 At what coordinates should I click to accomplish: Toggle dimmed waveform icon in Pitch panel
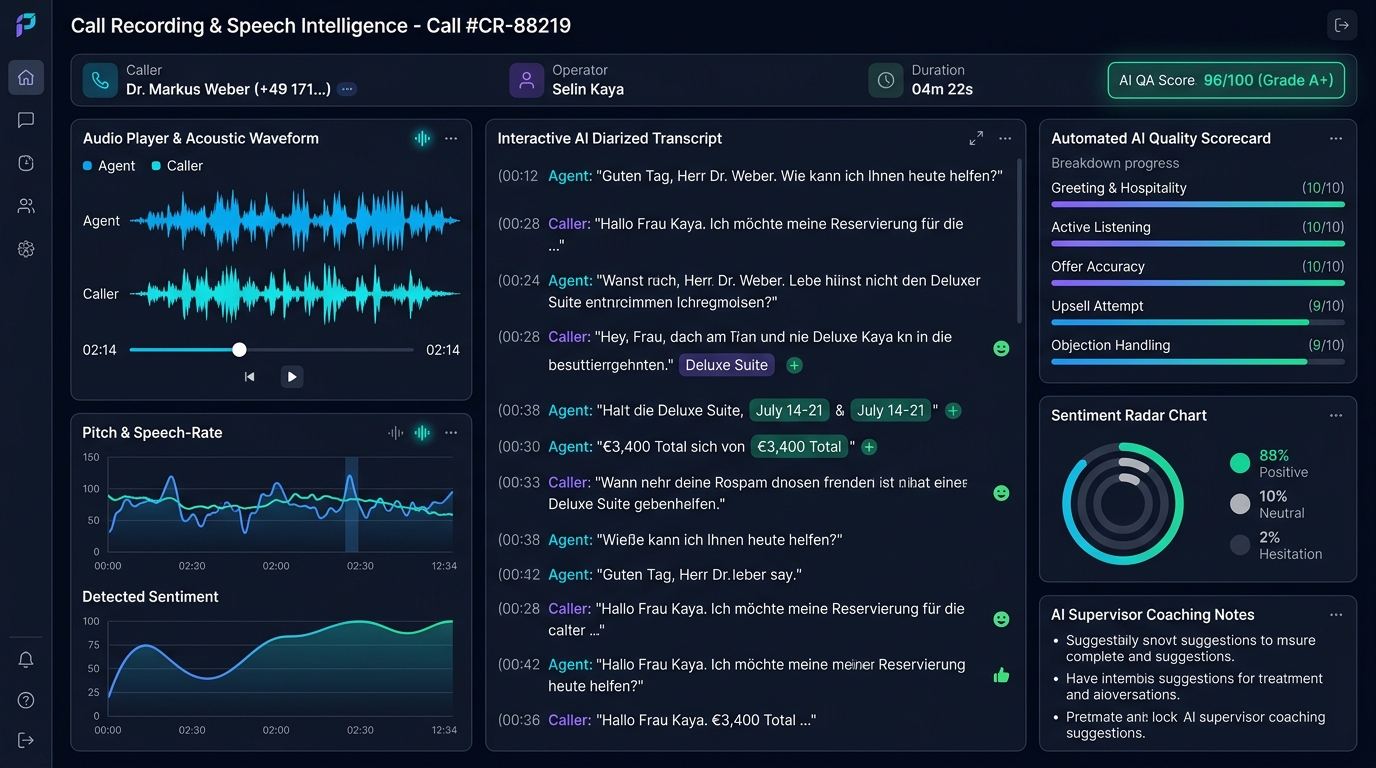pos(396,432)
